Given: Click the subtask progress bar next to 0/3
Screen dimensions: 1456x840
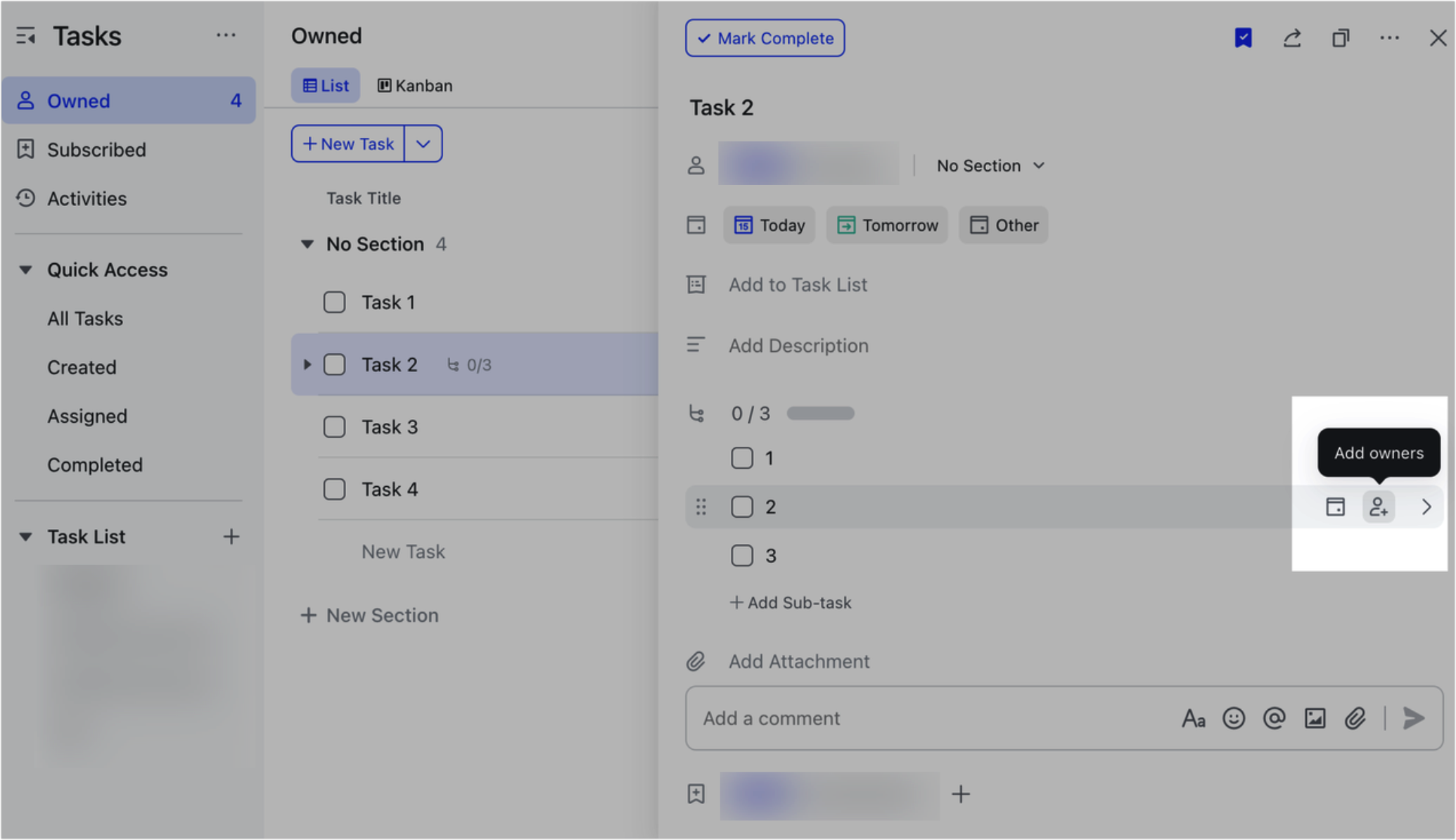Looking at the screenshot, I should (x=819, y=413).
